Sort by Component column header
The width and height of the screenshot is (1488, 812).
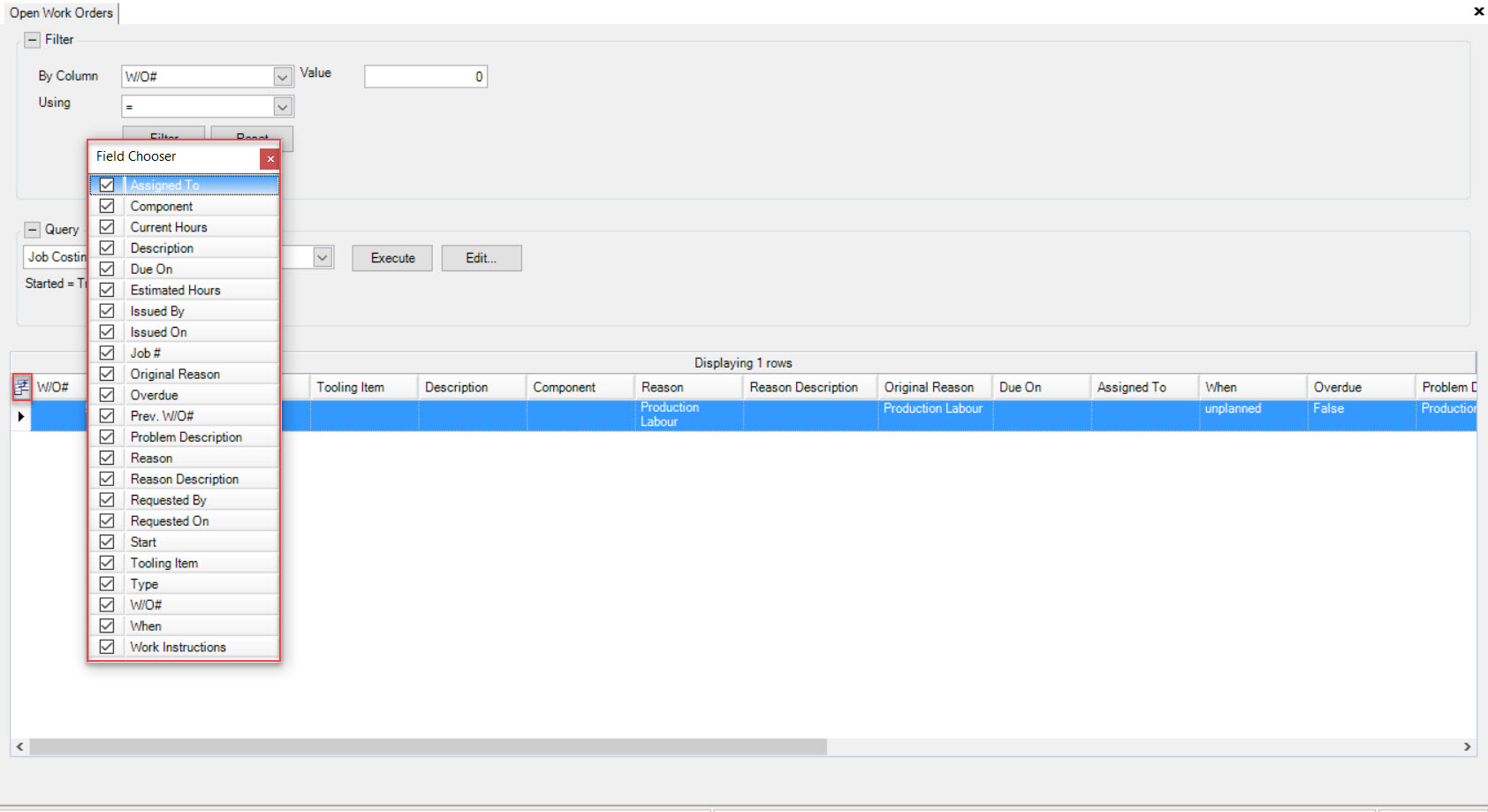[581, 387]
